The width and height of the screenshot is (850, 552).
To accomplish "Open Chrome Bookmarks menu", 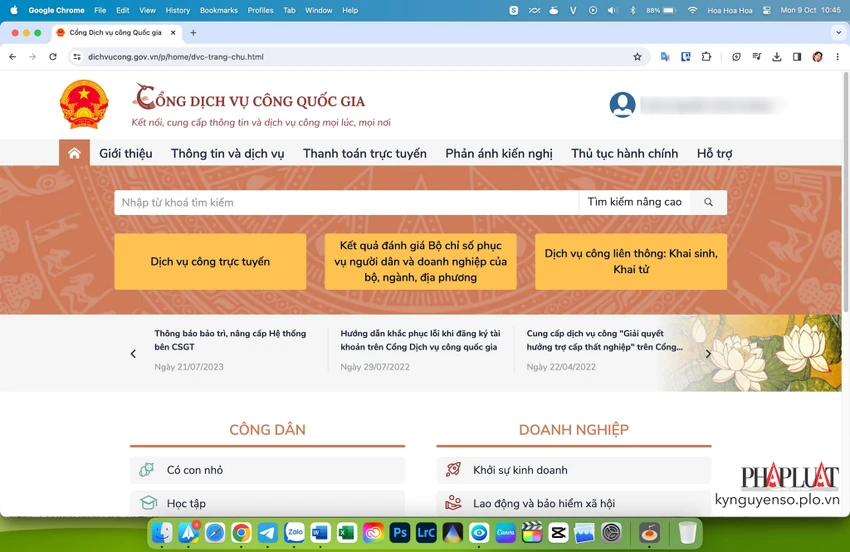I will 218,10.
